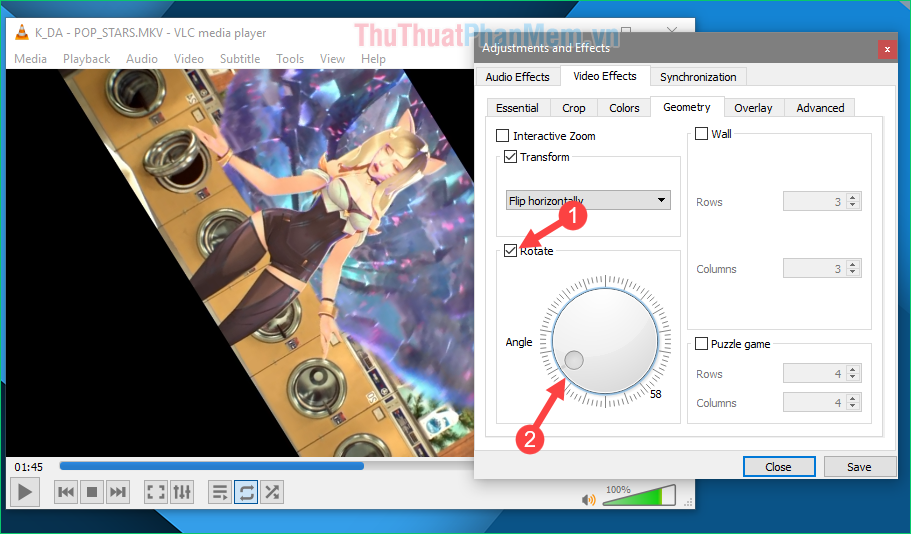Switch to Synchronization tab
The image size is (911, 534).
pos(698,77)
